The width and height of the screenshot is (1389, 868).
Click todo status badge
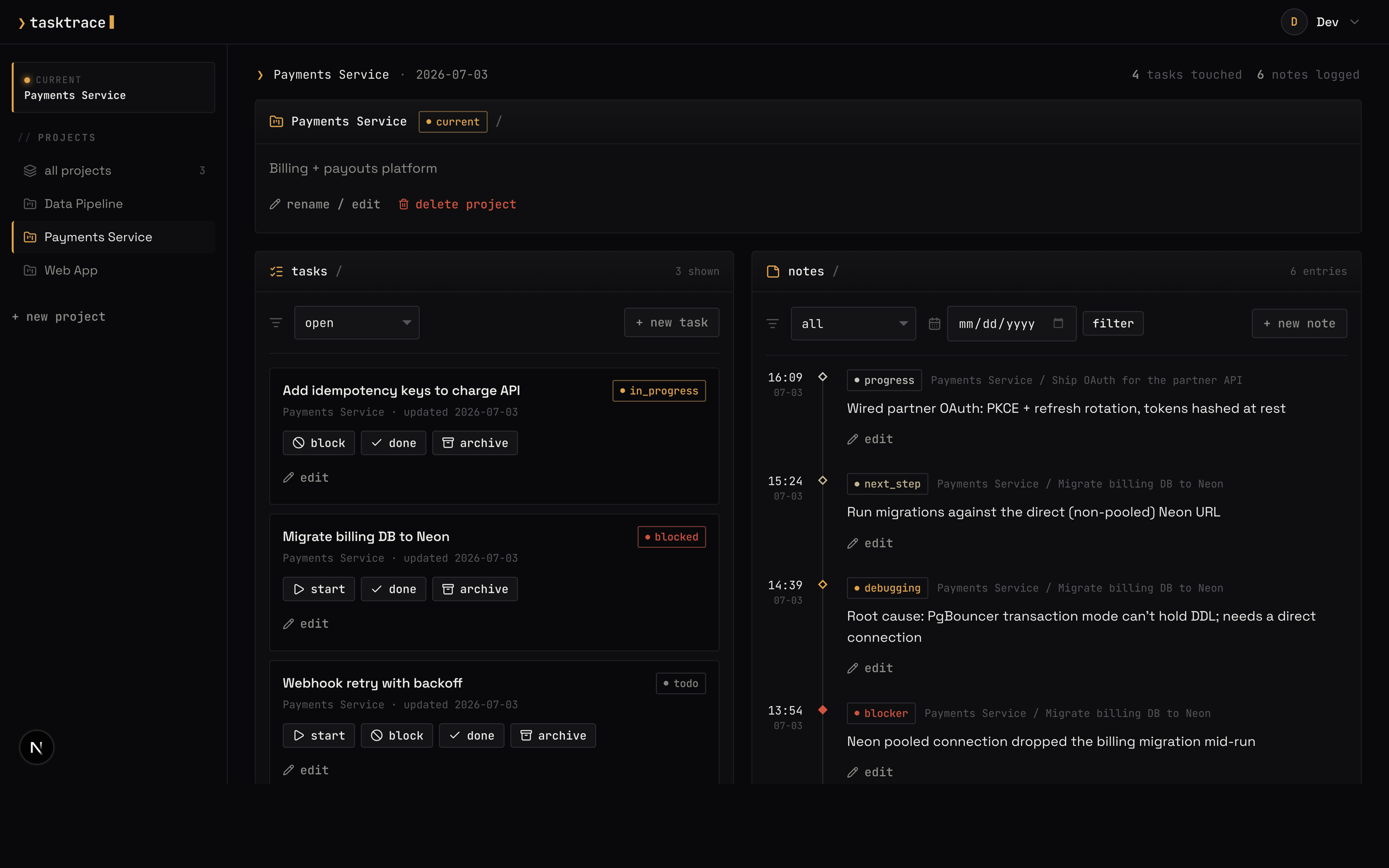click(x=681, y=683)
